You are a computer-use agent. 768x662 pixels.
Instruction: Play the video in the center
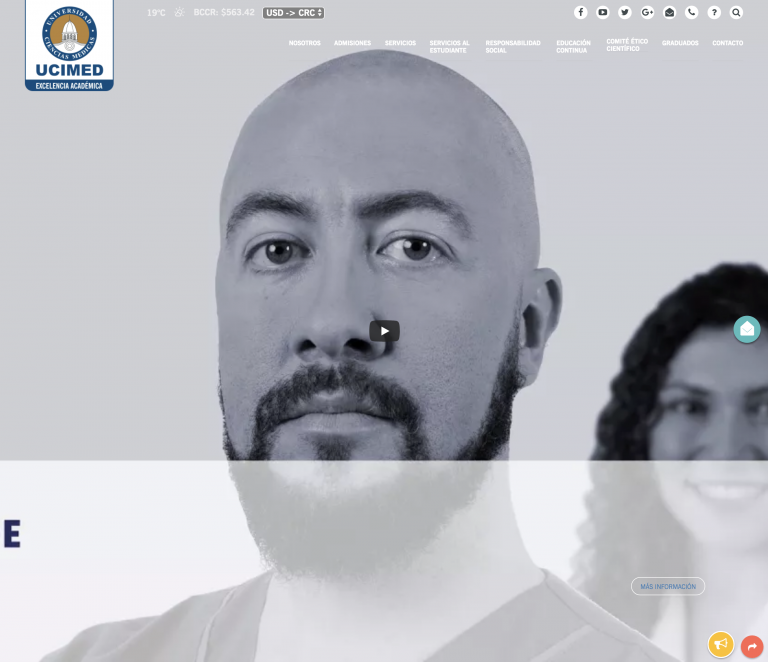(x=384, y=331)
